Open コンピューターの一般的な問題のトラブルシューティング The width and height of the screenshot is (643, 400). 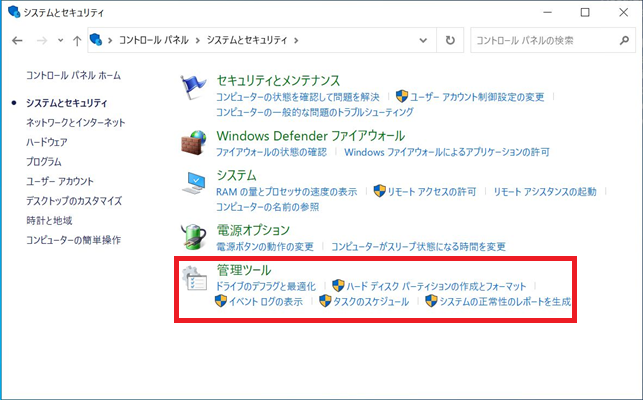pos(315,112)
